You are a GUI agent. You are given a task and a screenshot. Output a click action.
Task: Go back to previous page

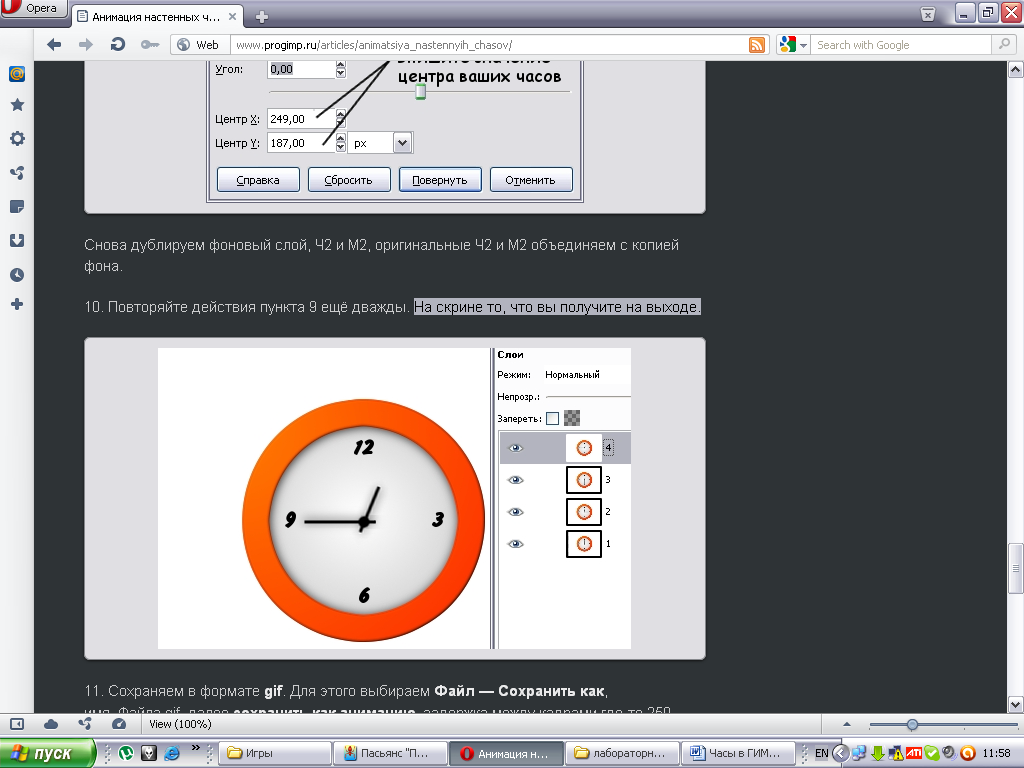tap(54, 44)
